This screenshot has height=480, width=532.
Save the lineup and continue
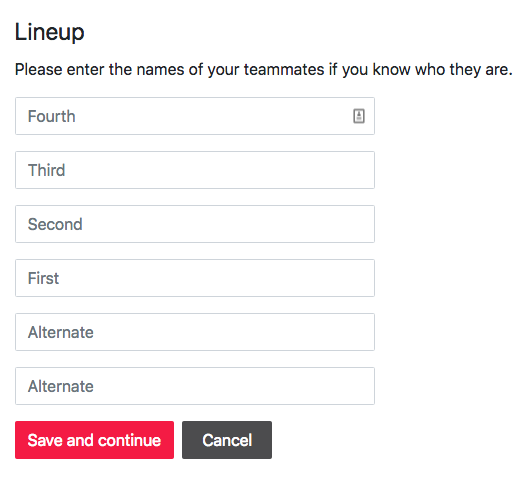point(94,440)
